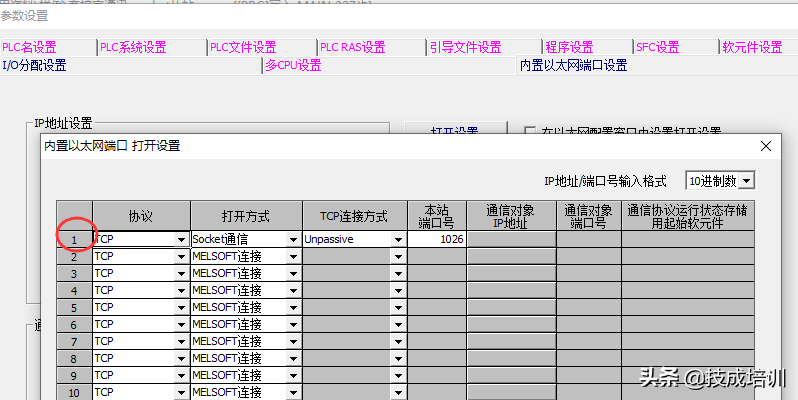Enable the 在以太网配置窗口中设置打开设置 checkbox

point(530,131)
